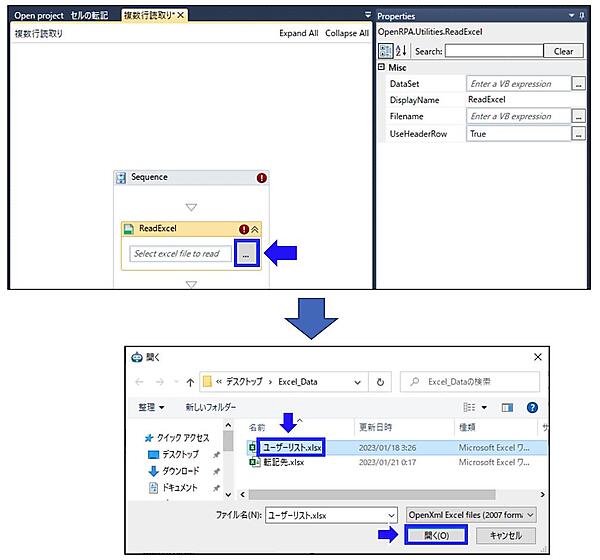
Task: Click the Sequence activity icon
Action: coord(121,178)
